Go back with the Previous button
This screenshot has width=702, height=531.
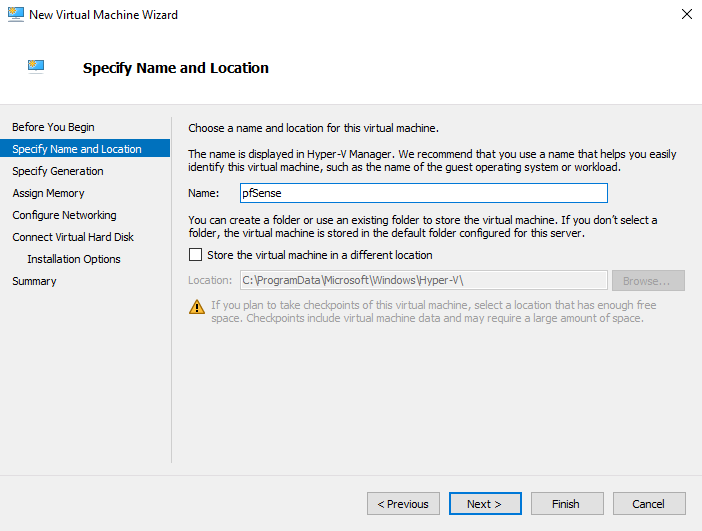404,504
